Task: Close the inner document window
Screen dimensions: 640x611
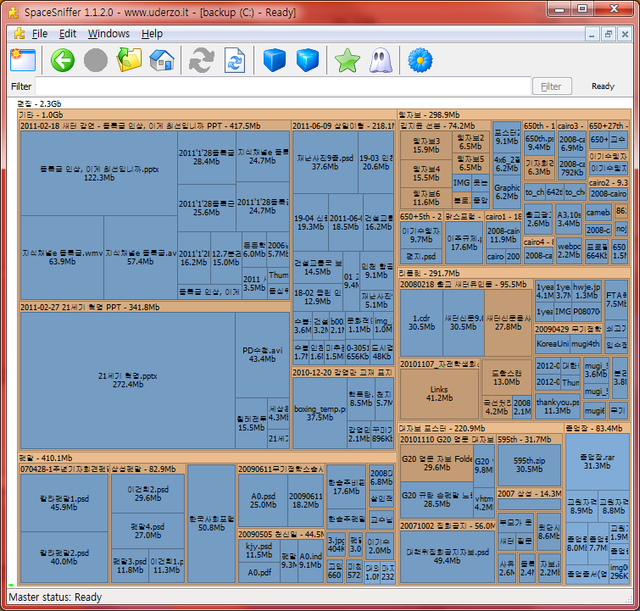Action: pos(624,34)
